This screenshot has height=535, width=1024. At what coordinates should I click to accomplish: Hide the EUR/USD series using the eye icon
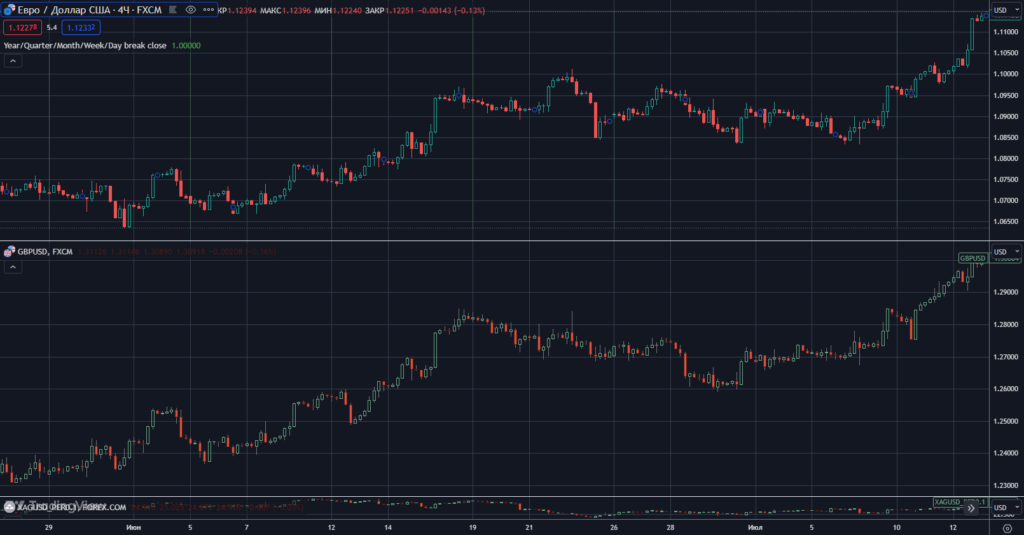click(190, 9)
